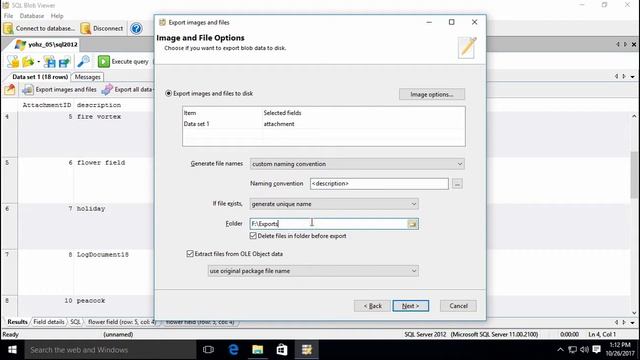Click the holiday description cell
Viewport: 640px width, 360px height.
tap(91, 209)
